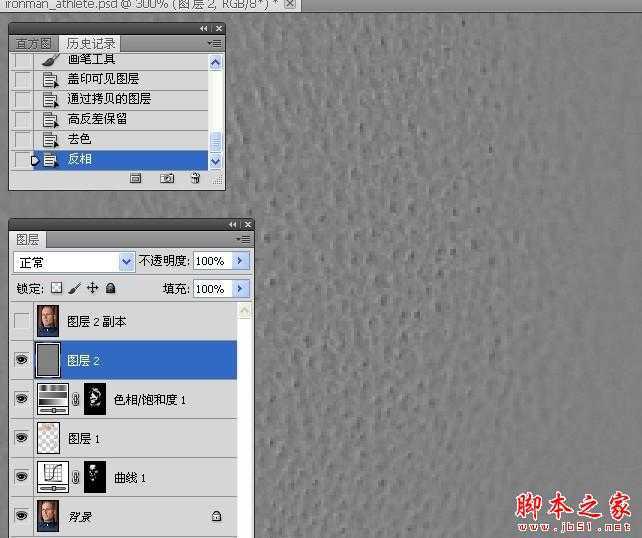Open the 不透明度 slider arrow
Viewport: 642px width, 538px height.
[x=240, y=261]
